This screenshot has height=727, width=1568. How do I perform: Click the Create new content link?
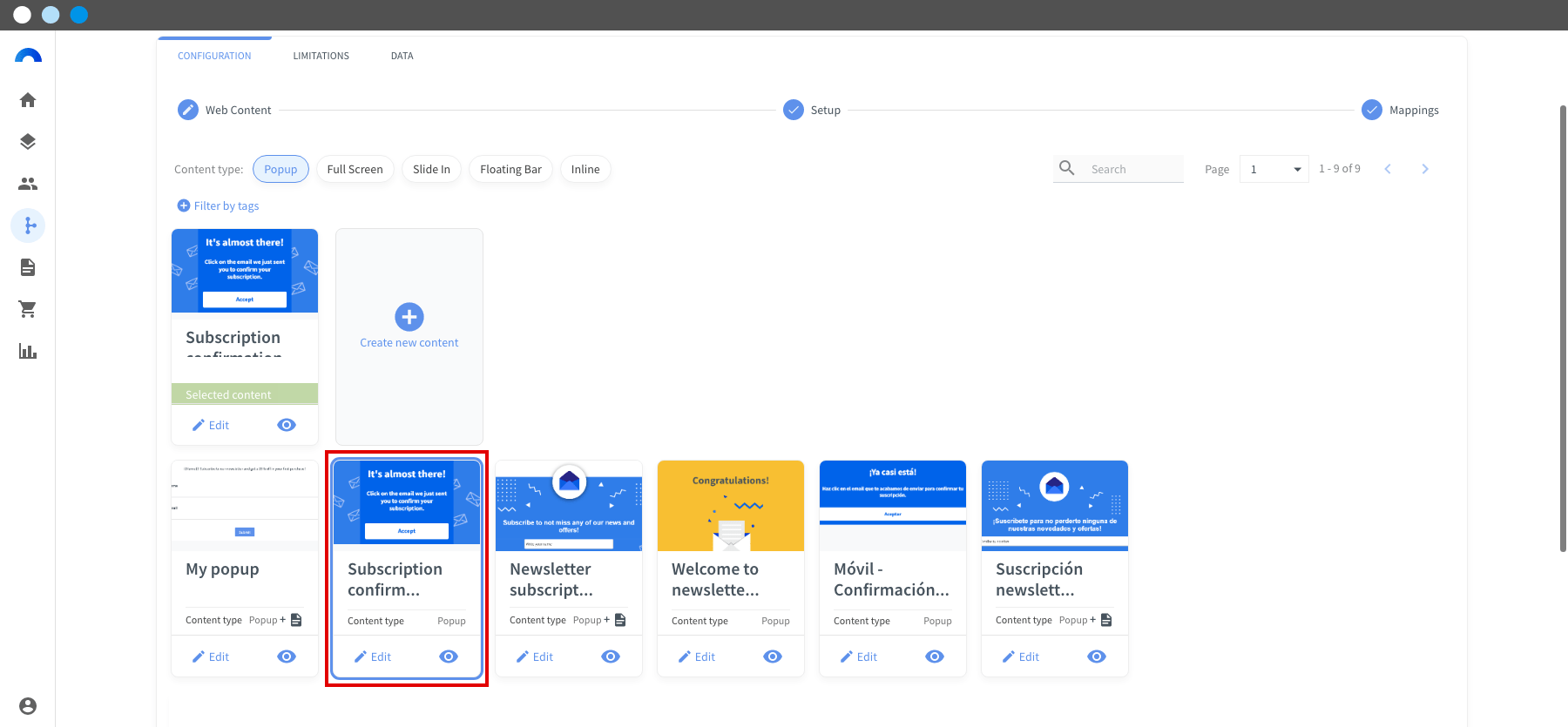(x=409, y=342)
